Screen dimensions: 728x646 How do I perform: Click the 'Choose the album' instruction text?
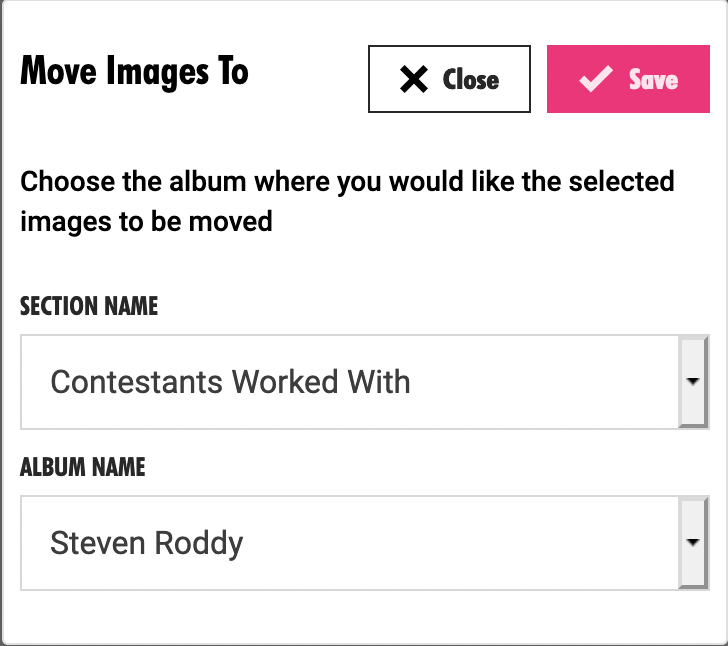pos(347,182)
